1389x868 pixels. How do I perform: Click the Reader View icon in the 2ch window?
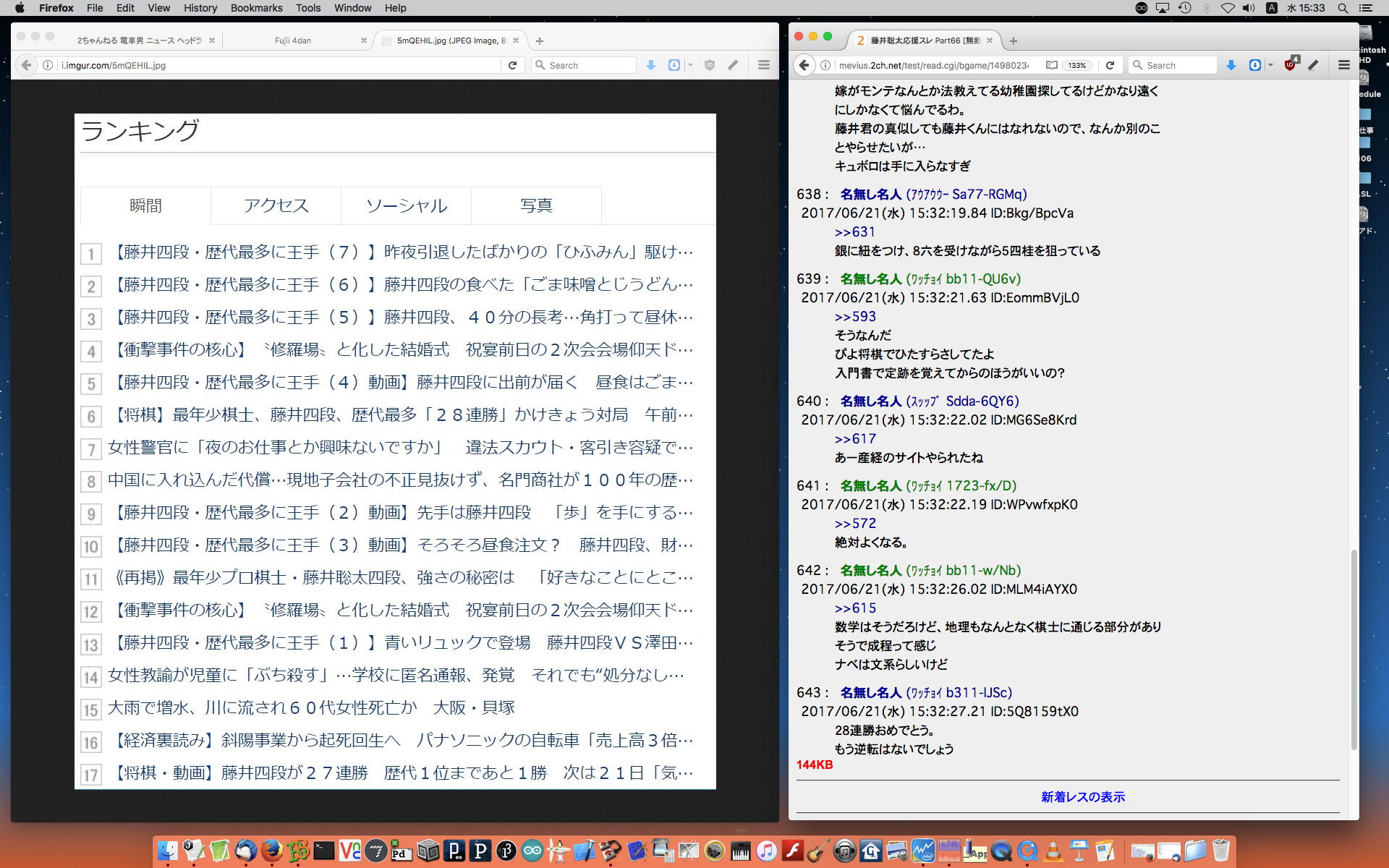pyautogui.click(x=1052, y=65)
